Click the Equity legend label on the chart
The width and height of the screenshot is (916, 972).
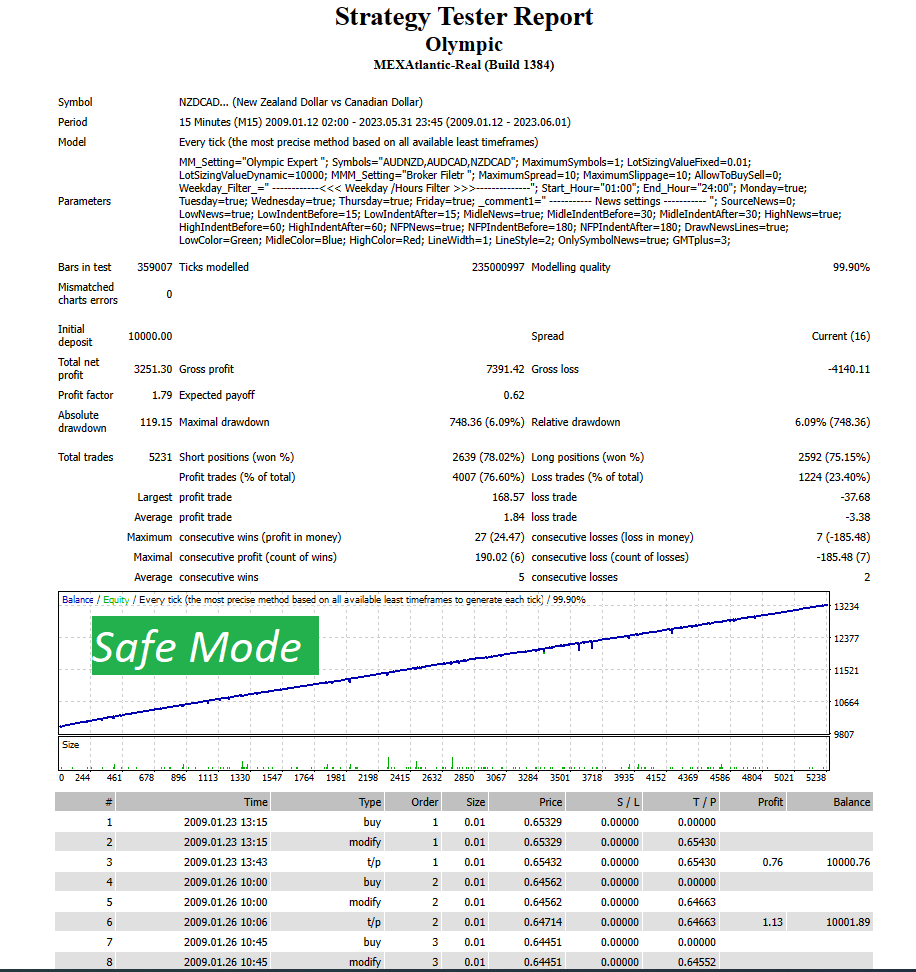coord(116,599)
